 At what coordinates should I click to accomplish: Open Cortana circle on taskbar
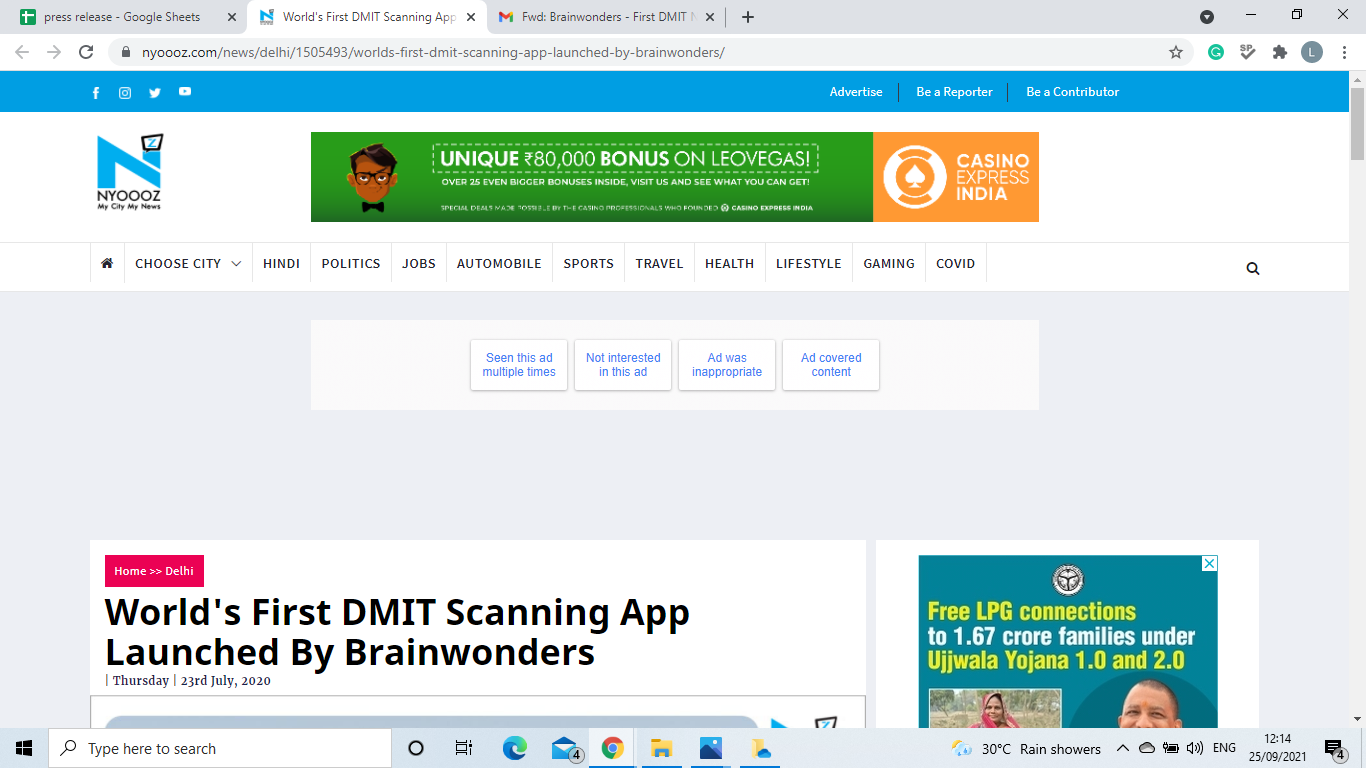416,748
